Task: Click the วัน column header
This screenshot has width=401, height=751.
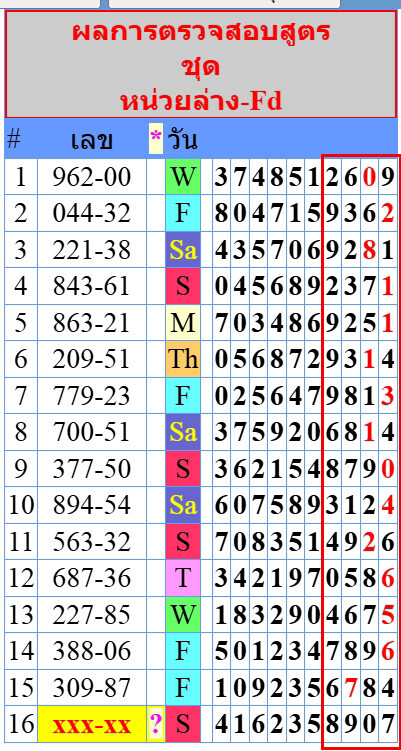Action: 182,140
